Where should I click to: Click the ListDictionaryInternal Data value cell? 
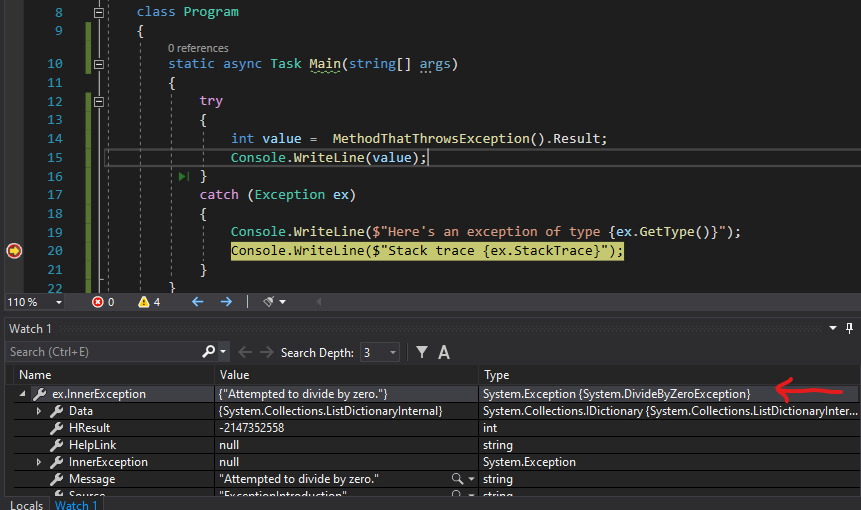[x=330, y=411]
